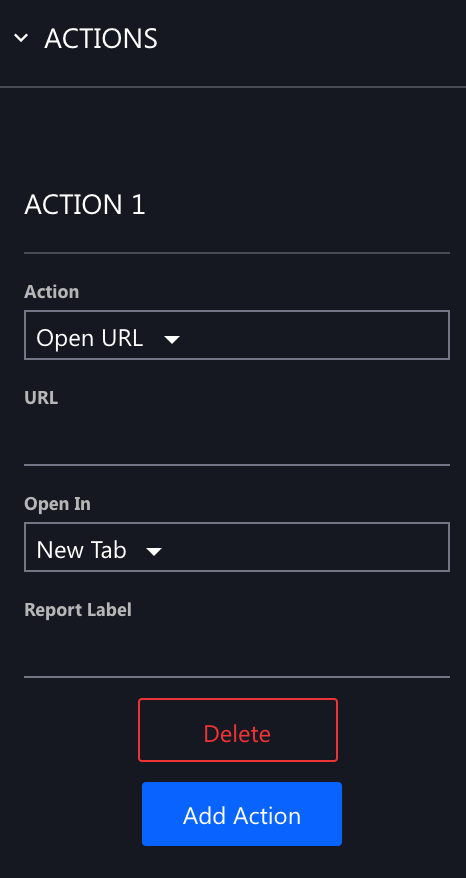
Task: Click the Open In field label
Action: tap(57, 504)
